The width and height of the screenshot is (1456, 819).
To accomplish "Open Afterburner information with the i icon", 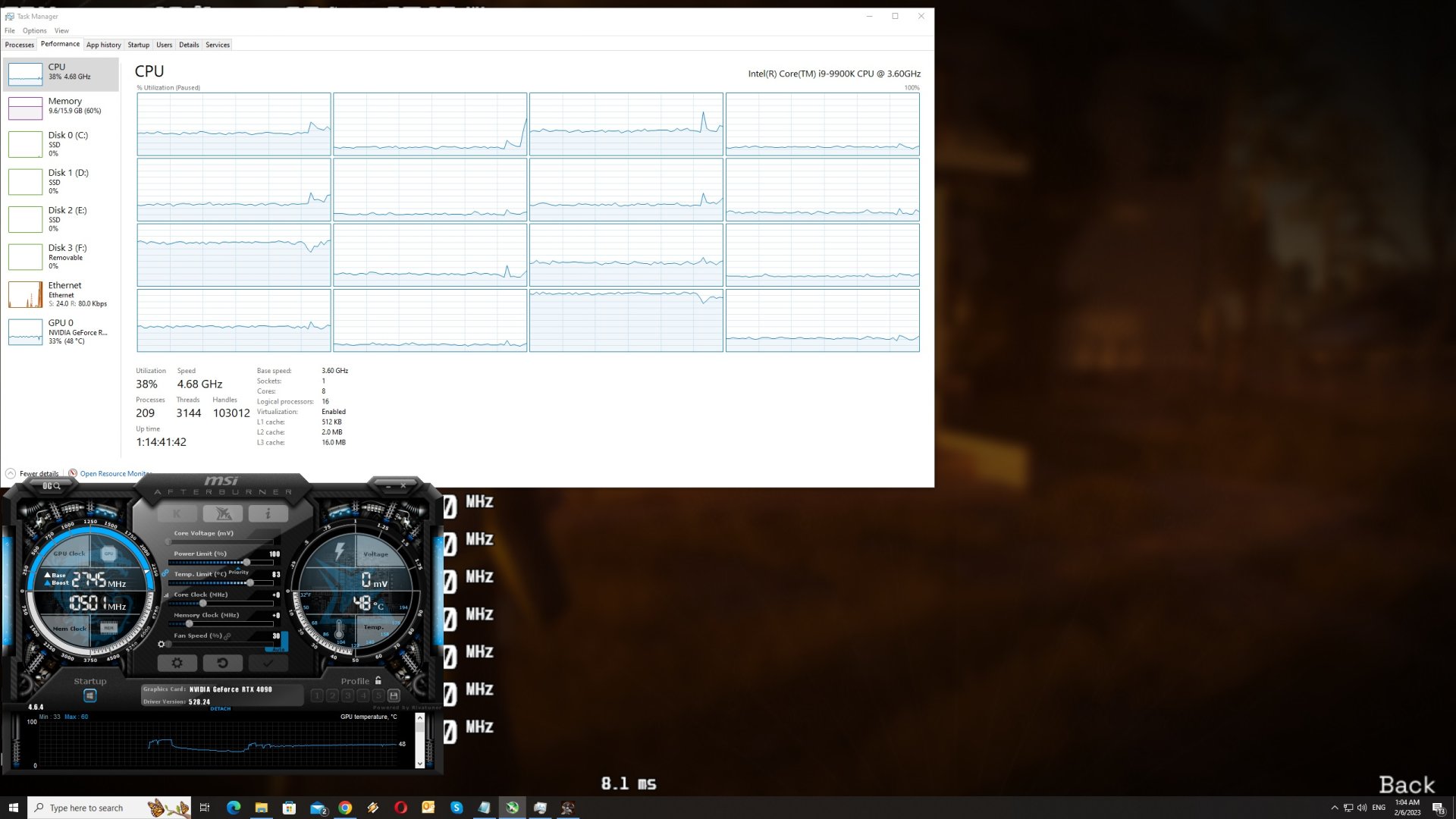I will 268,513.
